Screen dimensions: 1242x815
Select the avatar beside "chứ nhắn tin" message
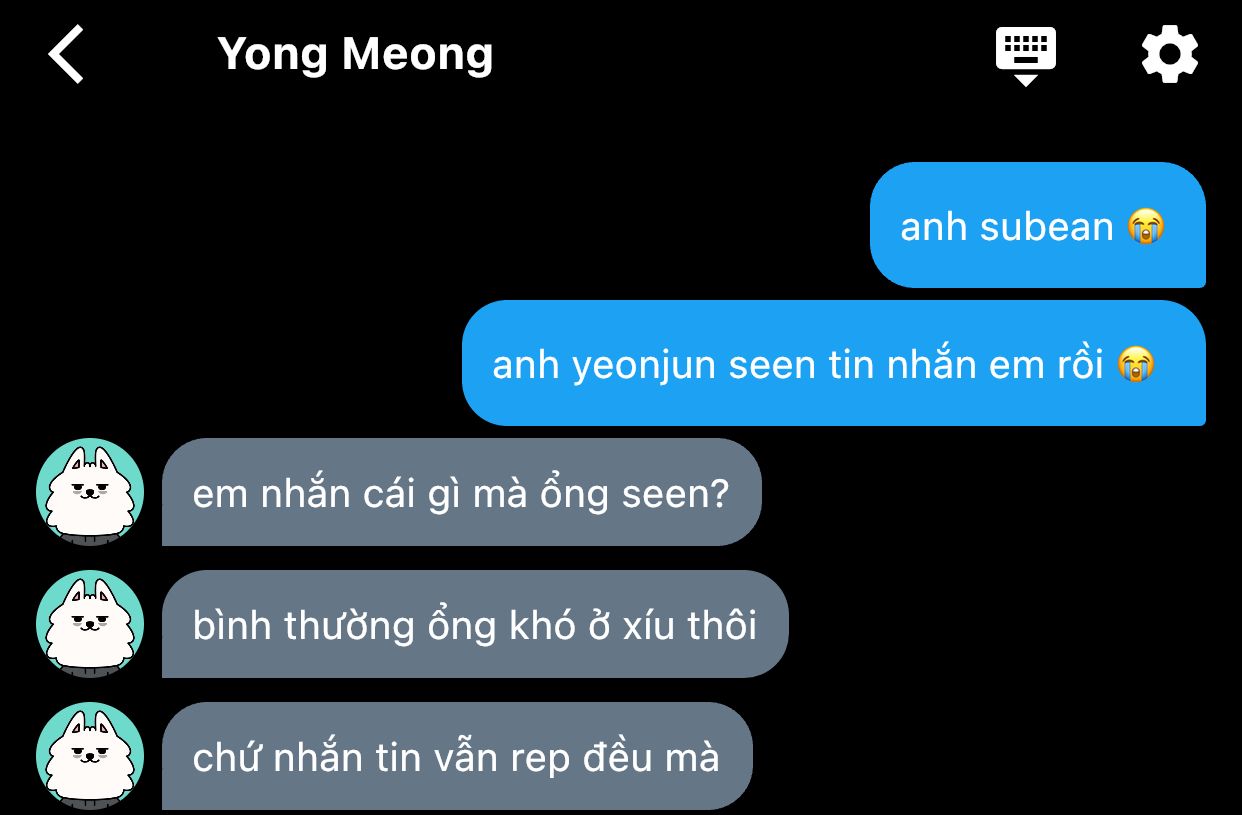[x=90, y=756]
